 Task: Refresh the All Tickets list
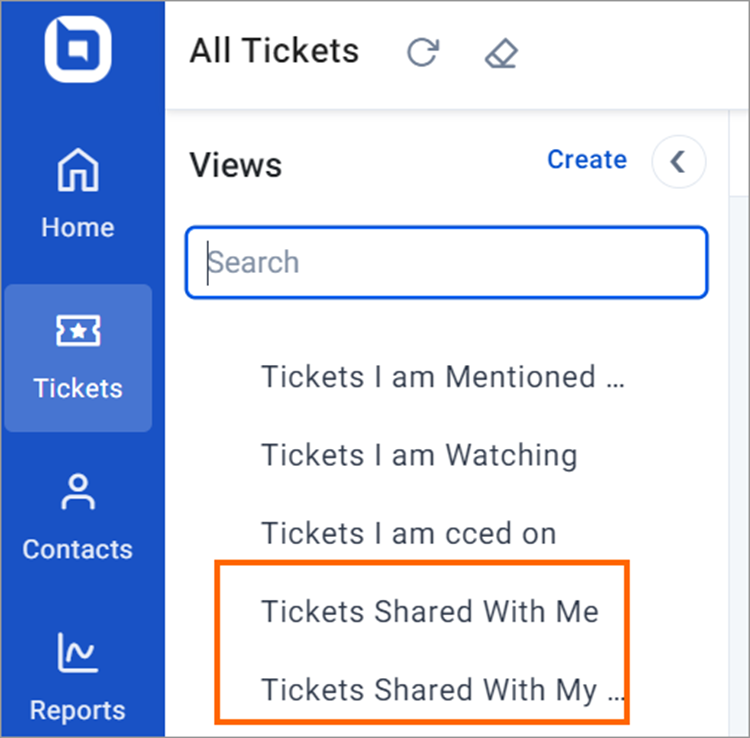pyautogui.click(x=423, y=52)
